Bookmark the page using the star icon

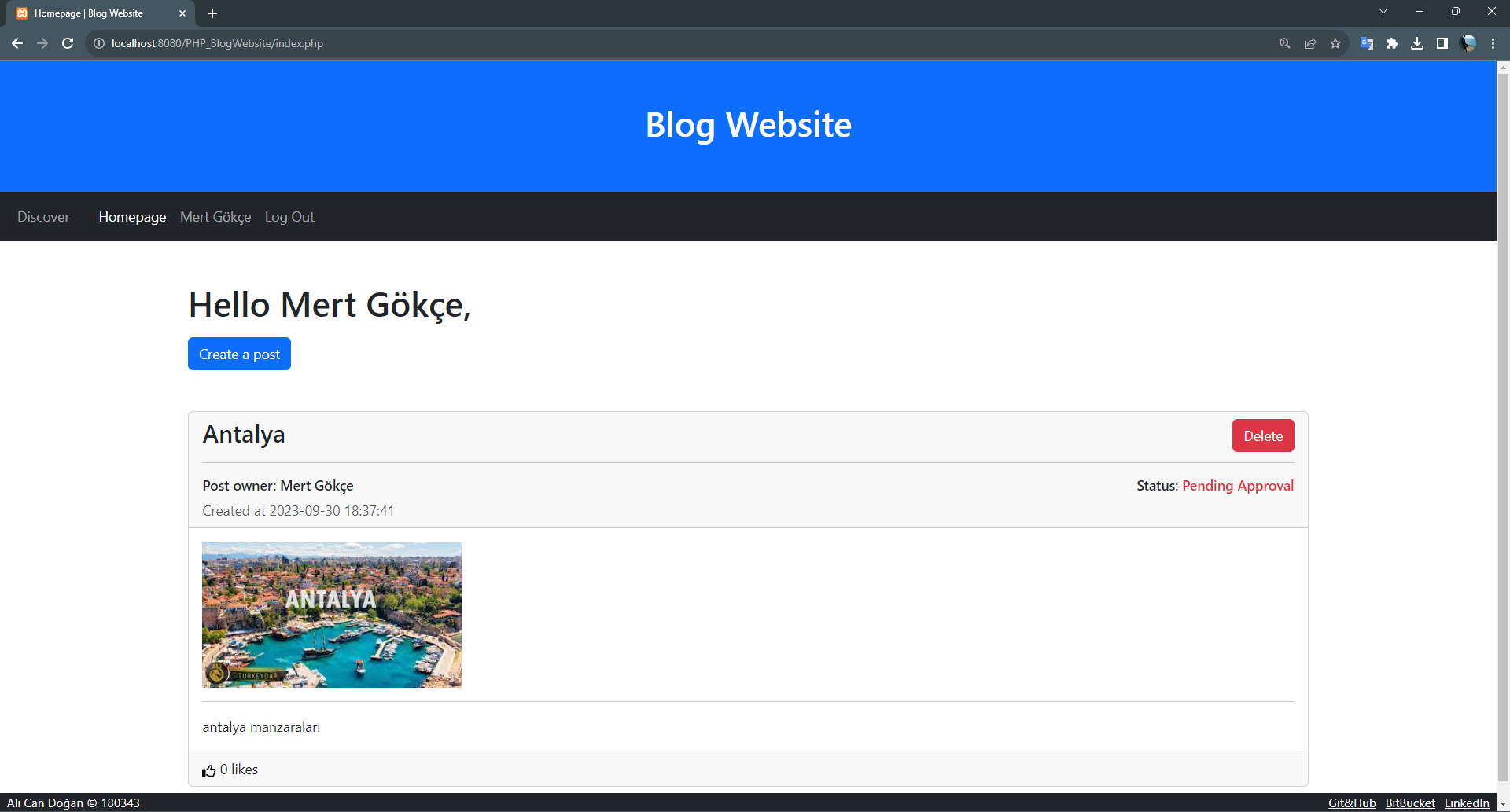[1335, 43]
